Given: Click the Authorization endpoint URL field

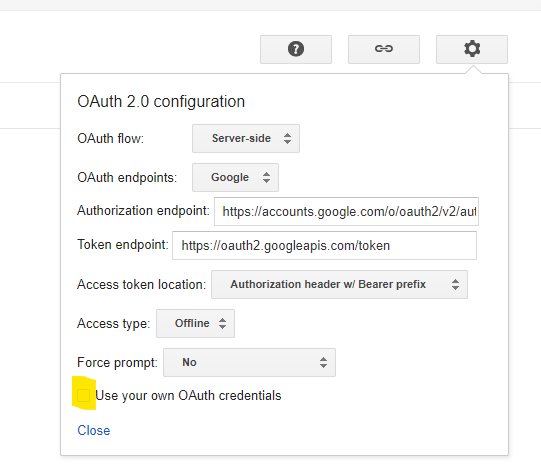Looking at the screenshot, I should (346, 212).
